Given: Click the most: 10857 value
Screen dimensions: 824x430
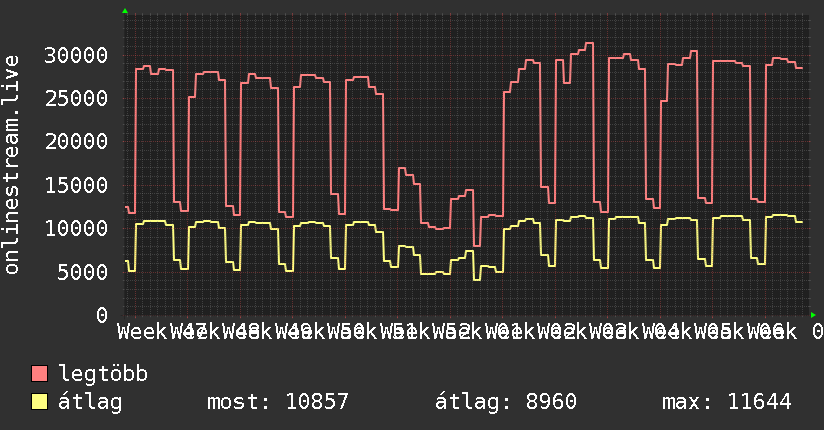Looking at the screenshot, I should (277, 402).
